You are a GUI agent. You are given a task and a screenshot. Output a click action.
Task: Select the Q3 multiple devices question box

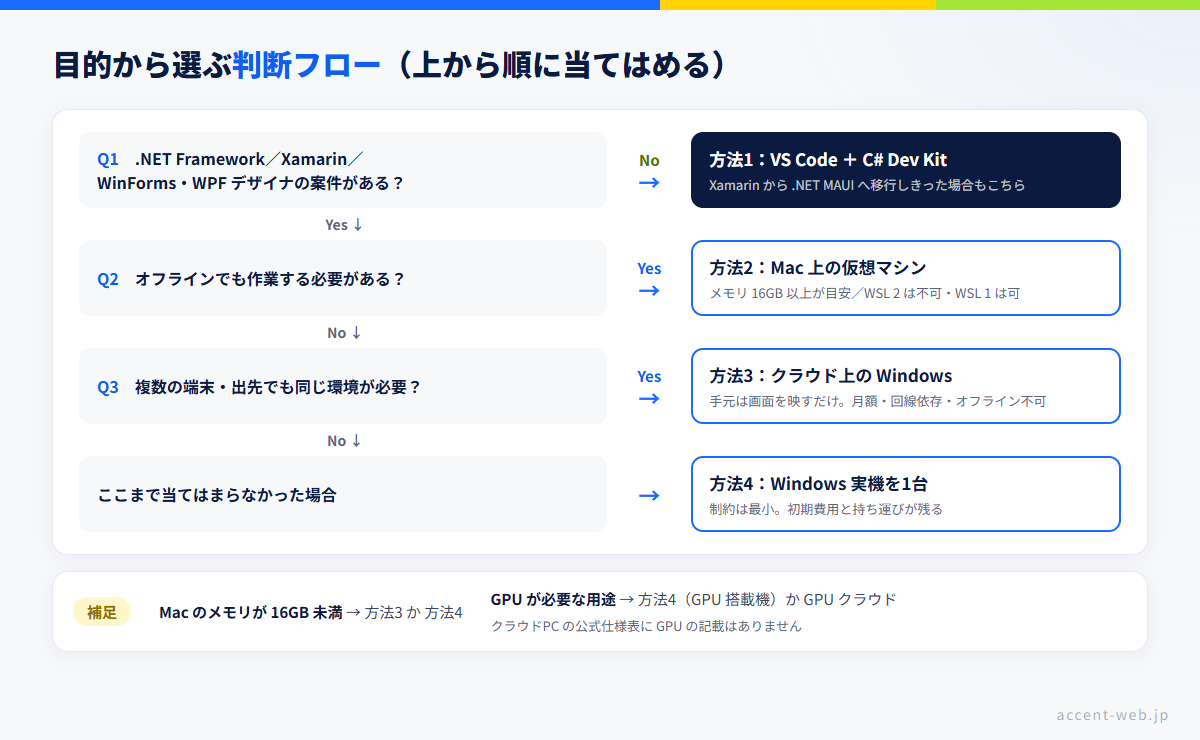[343, 386]
